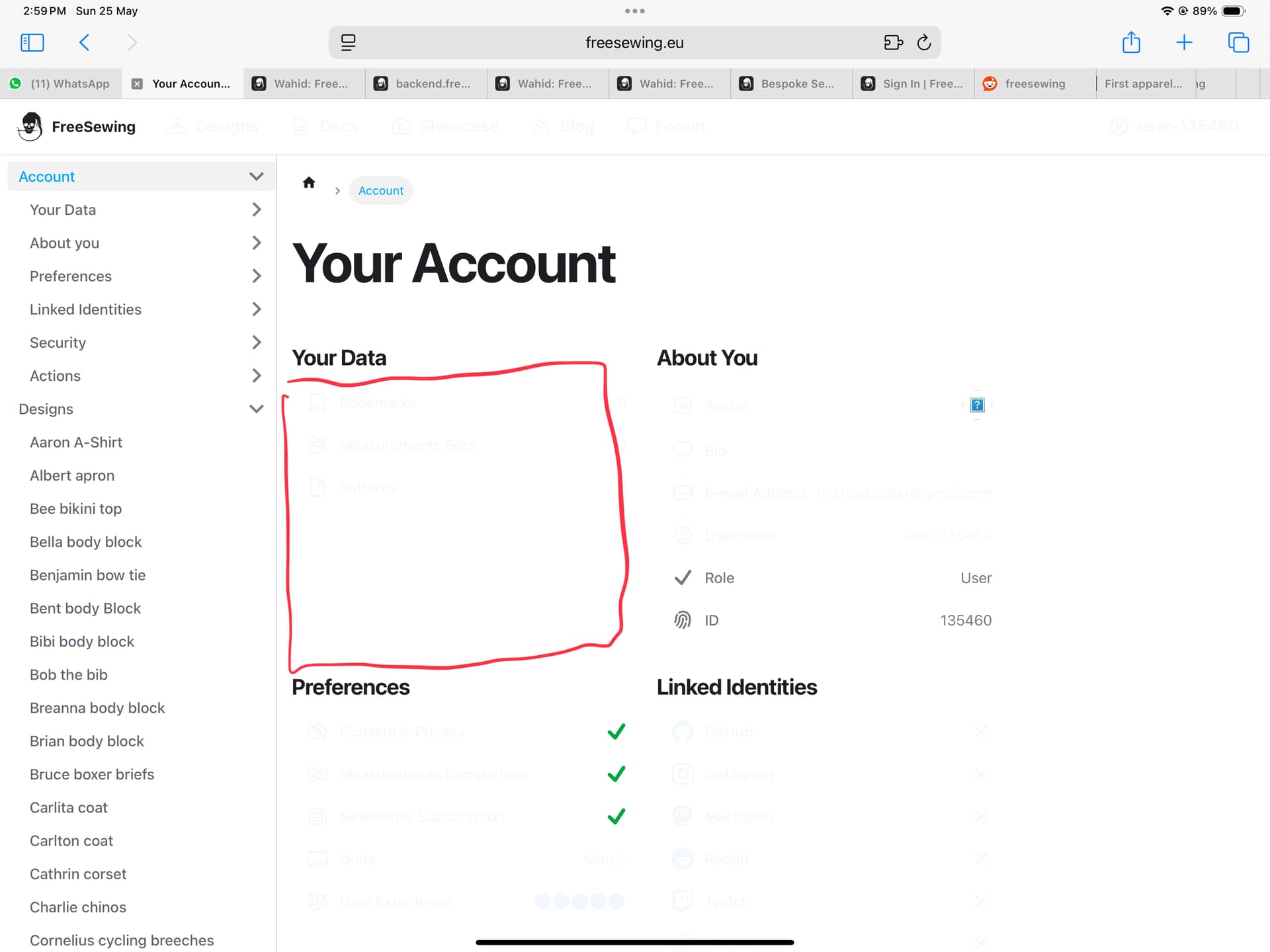
Task: Open Bella body block design
Action: 86,542
